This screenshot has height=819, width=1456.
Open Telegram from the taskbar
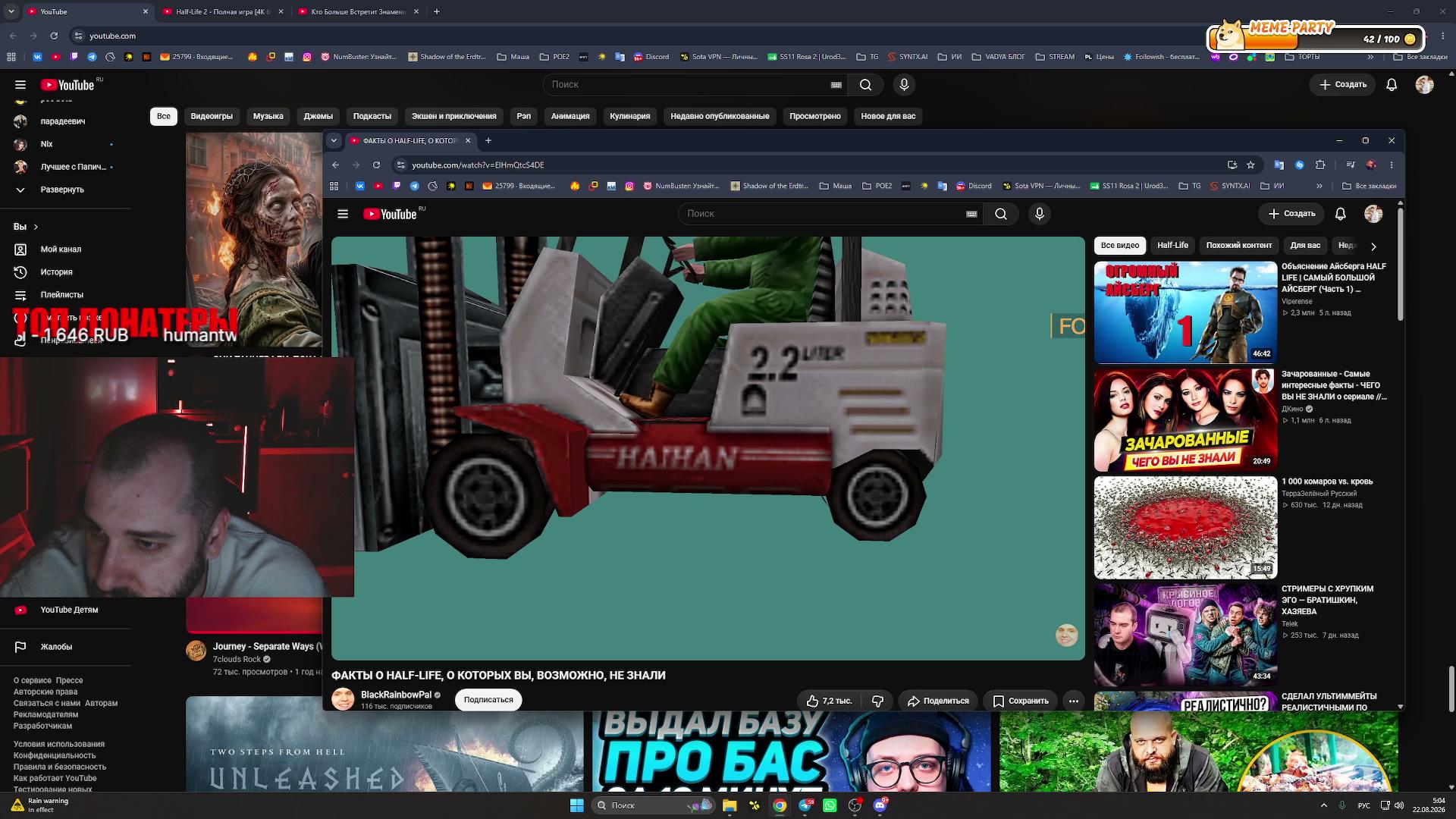click(x=805, y=805)
